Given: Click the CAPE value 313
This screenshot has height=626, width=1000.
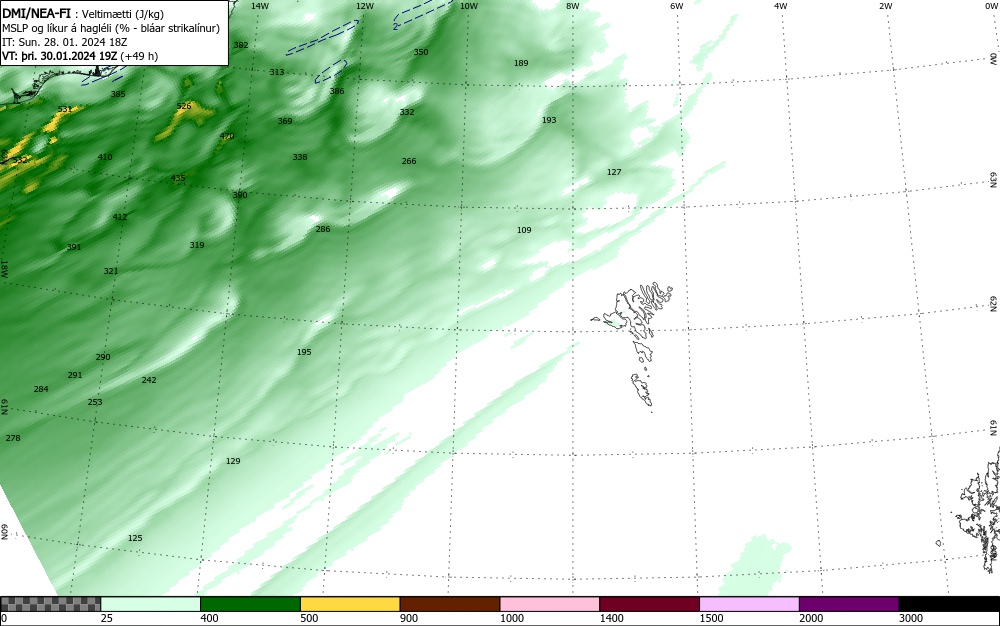Looking at the screenshot, I should point(277,72).
